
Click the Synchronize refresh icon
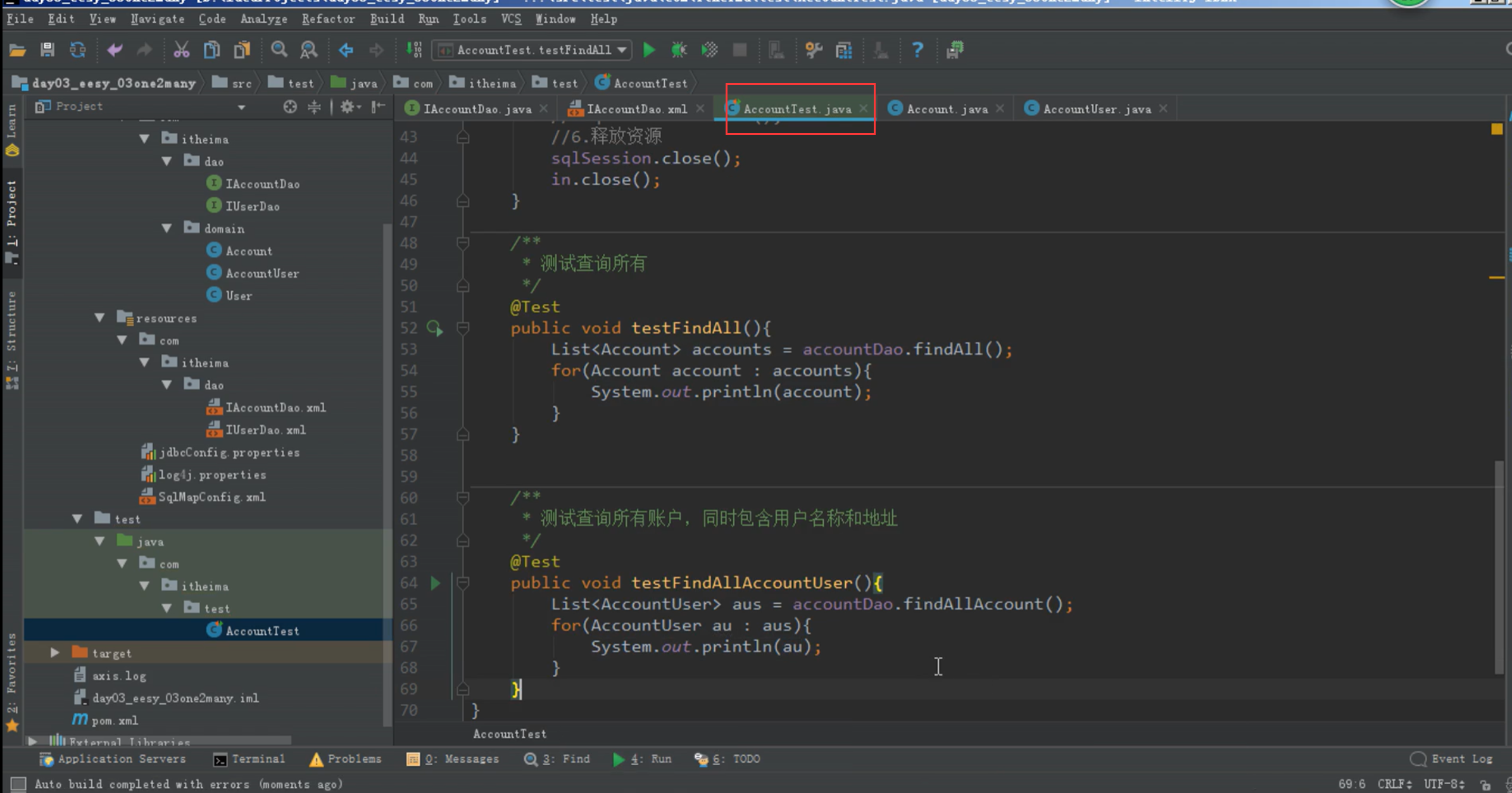pyautogui.click(x=78, y=50)
